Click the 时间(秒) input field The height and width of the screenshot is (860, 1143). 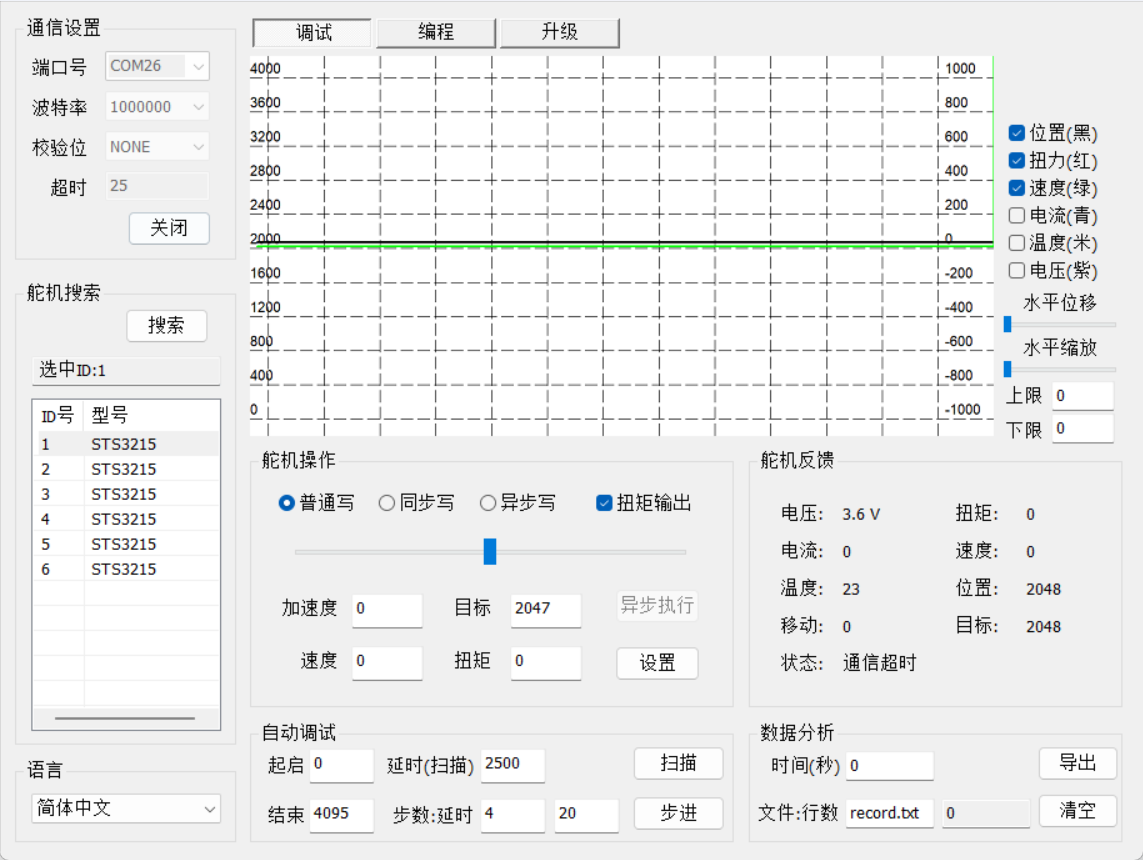[890, 766]
